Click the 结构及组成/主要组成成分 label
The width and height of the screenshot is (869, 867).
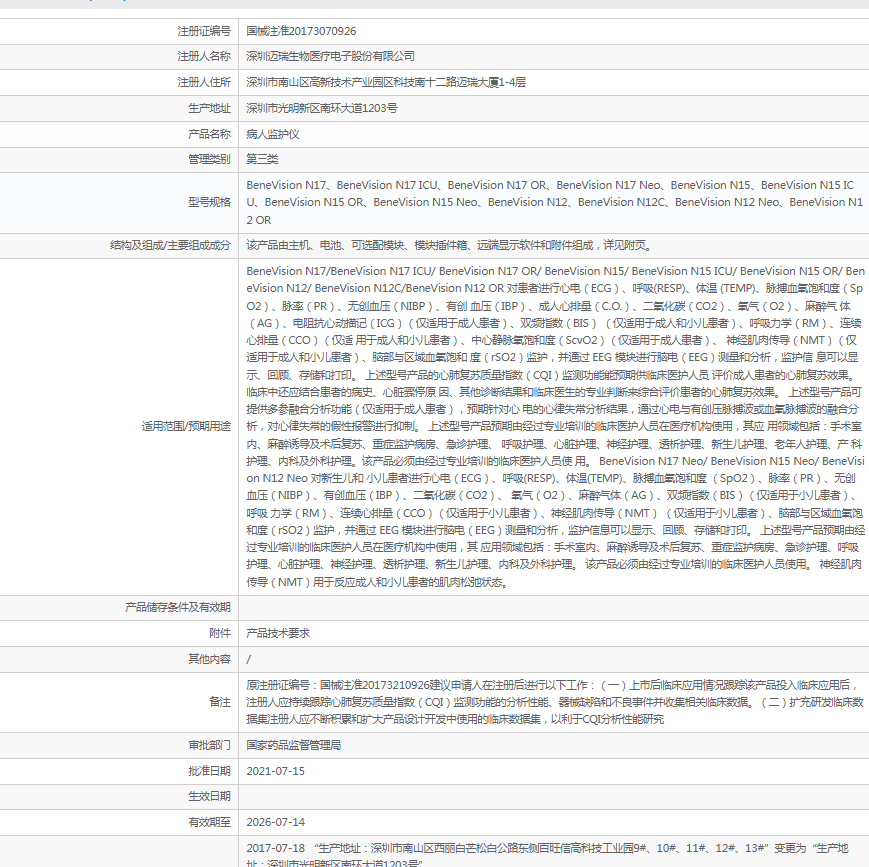(170, 246)
